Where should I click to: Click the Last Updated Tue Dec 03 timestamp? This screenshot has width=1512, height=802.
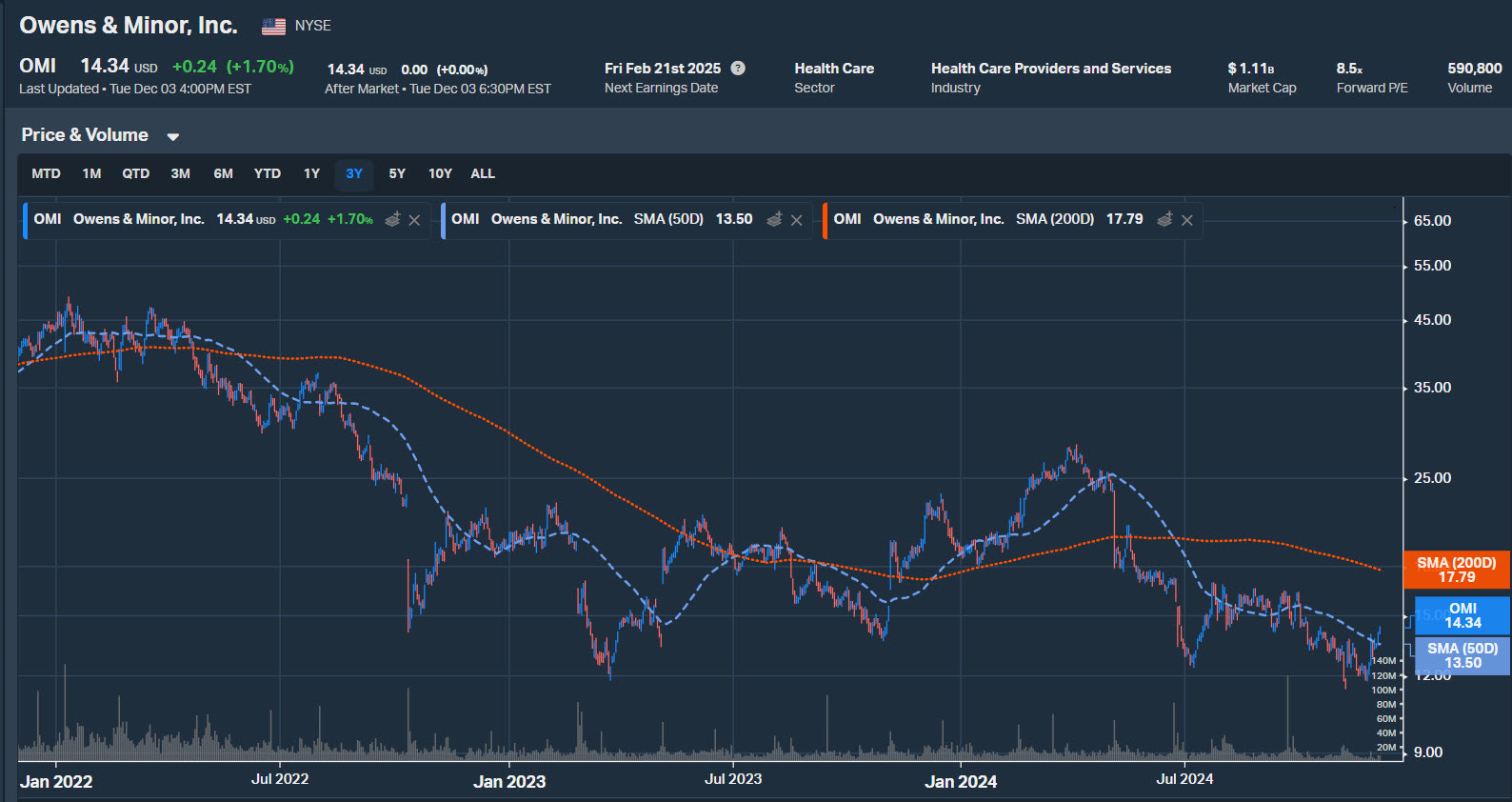(x=135, y=89)
